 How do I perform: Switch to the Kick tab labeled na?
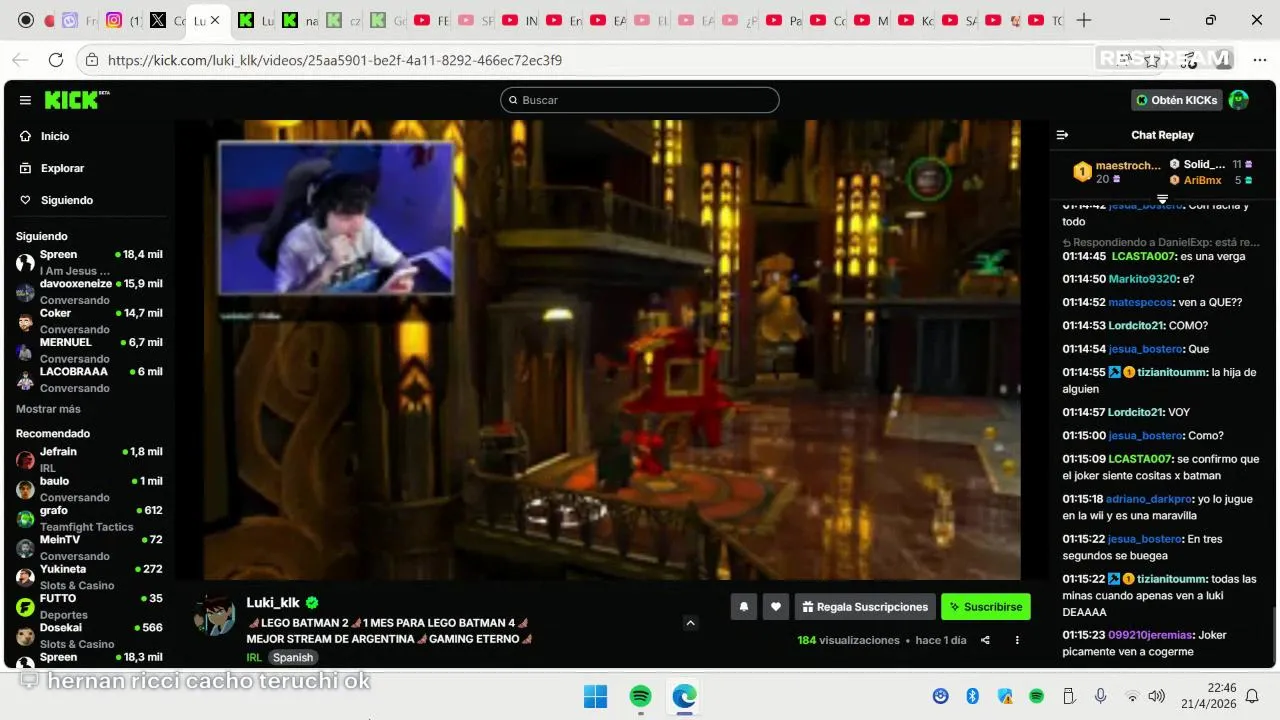pyautogui.click(x=300, y=20)
